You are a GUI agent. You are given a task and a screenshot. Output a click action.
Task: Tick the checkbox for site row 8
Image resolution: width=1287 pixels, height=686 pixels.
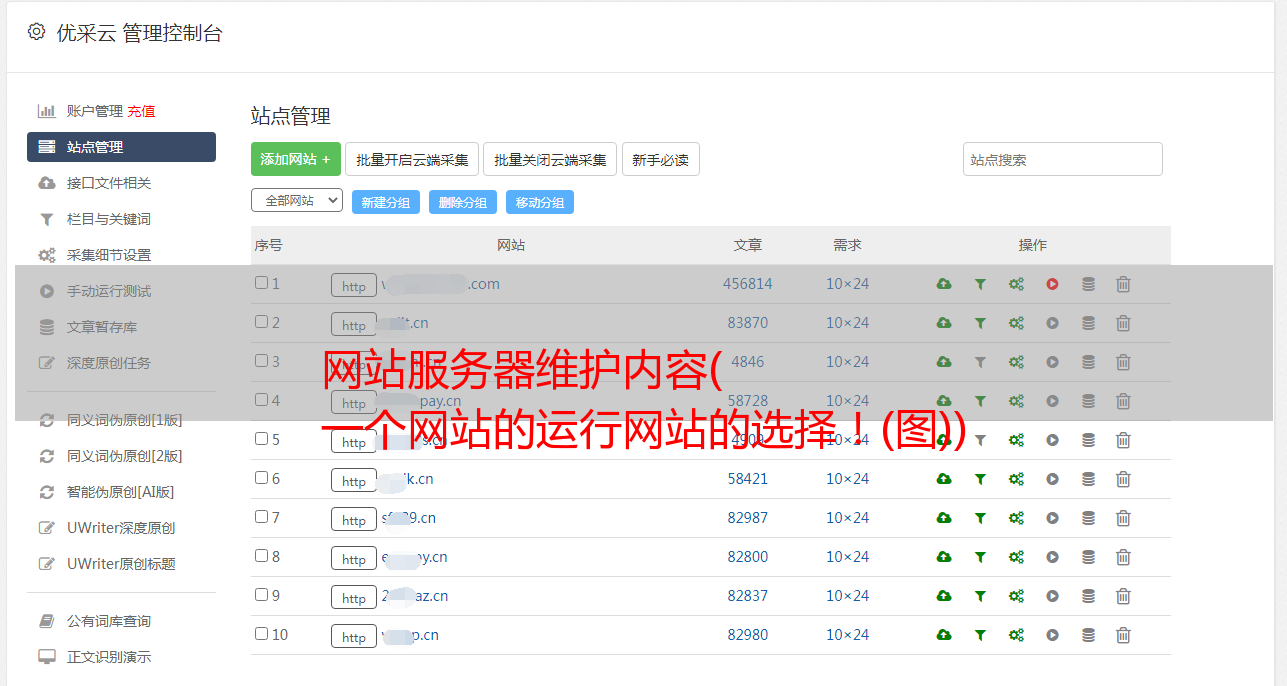(x=262, y=556)
